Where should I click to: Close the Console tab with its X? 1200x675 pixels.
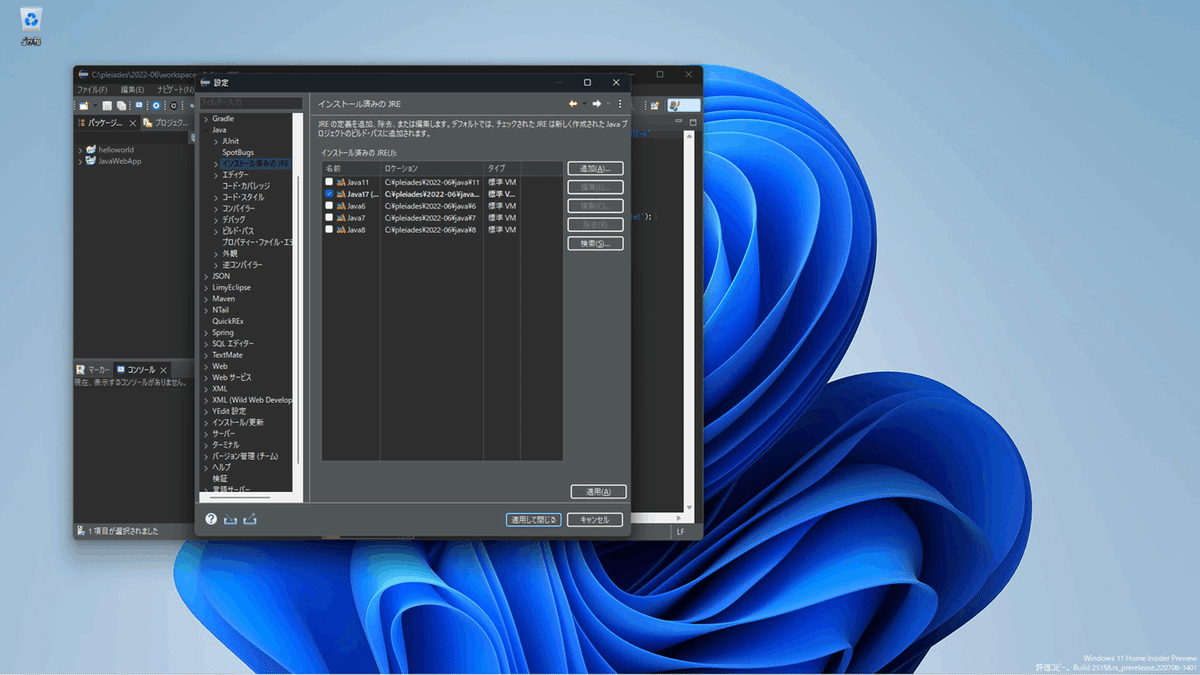click(164, 369)
